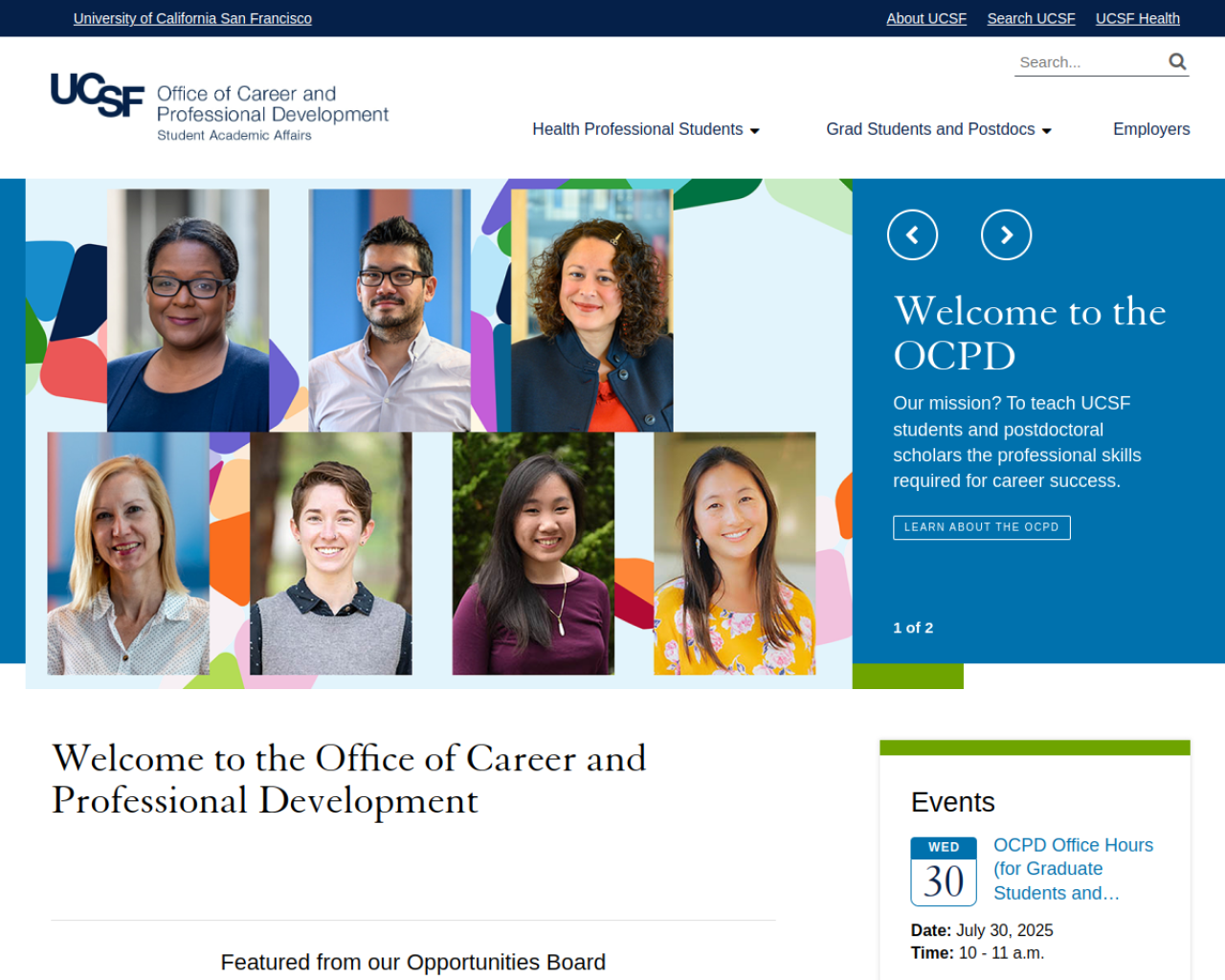Click the '1 of 2' slide counter
This screenshot has width=1225, height=980.
913,628
